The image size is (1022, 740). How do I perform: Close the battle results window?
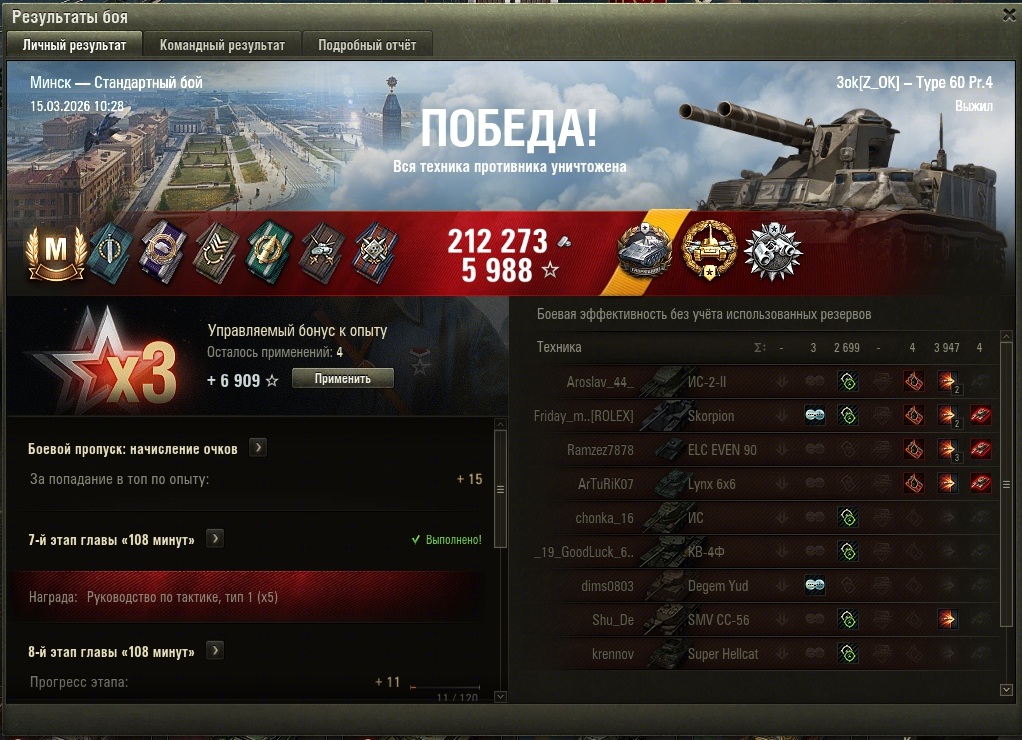tap(1010, 15)
